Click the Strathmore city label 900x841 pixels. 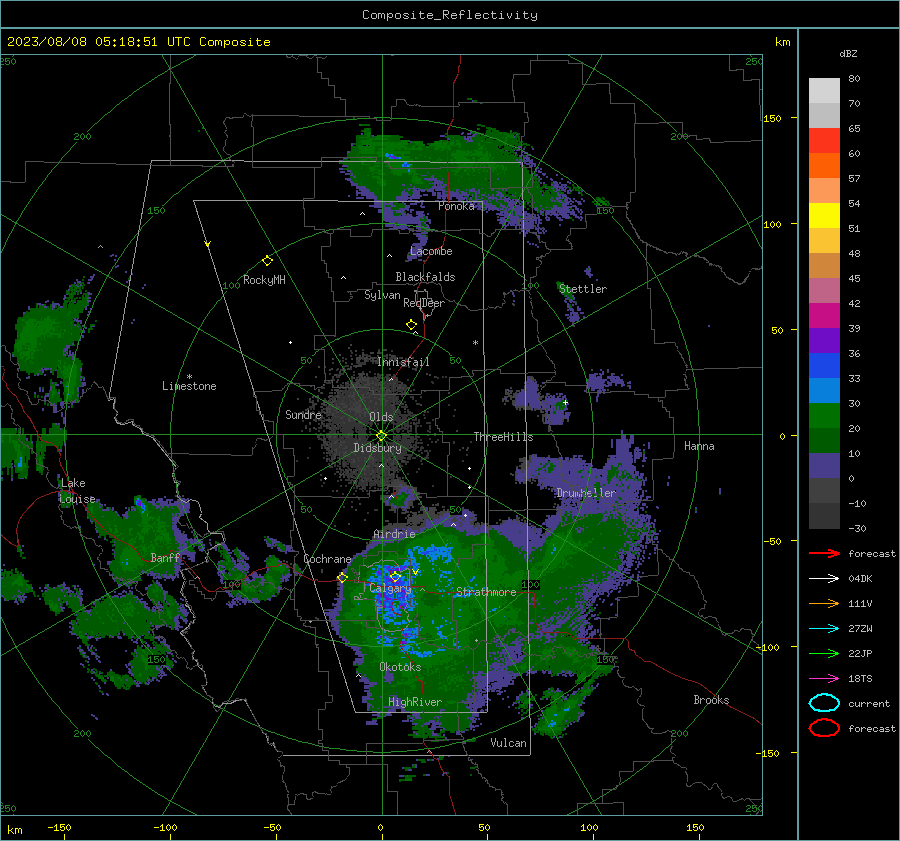(486, 592)
